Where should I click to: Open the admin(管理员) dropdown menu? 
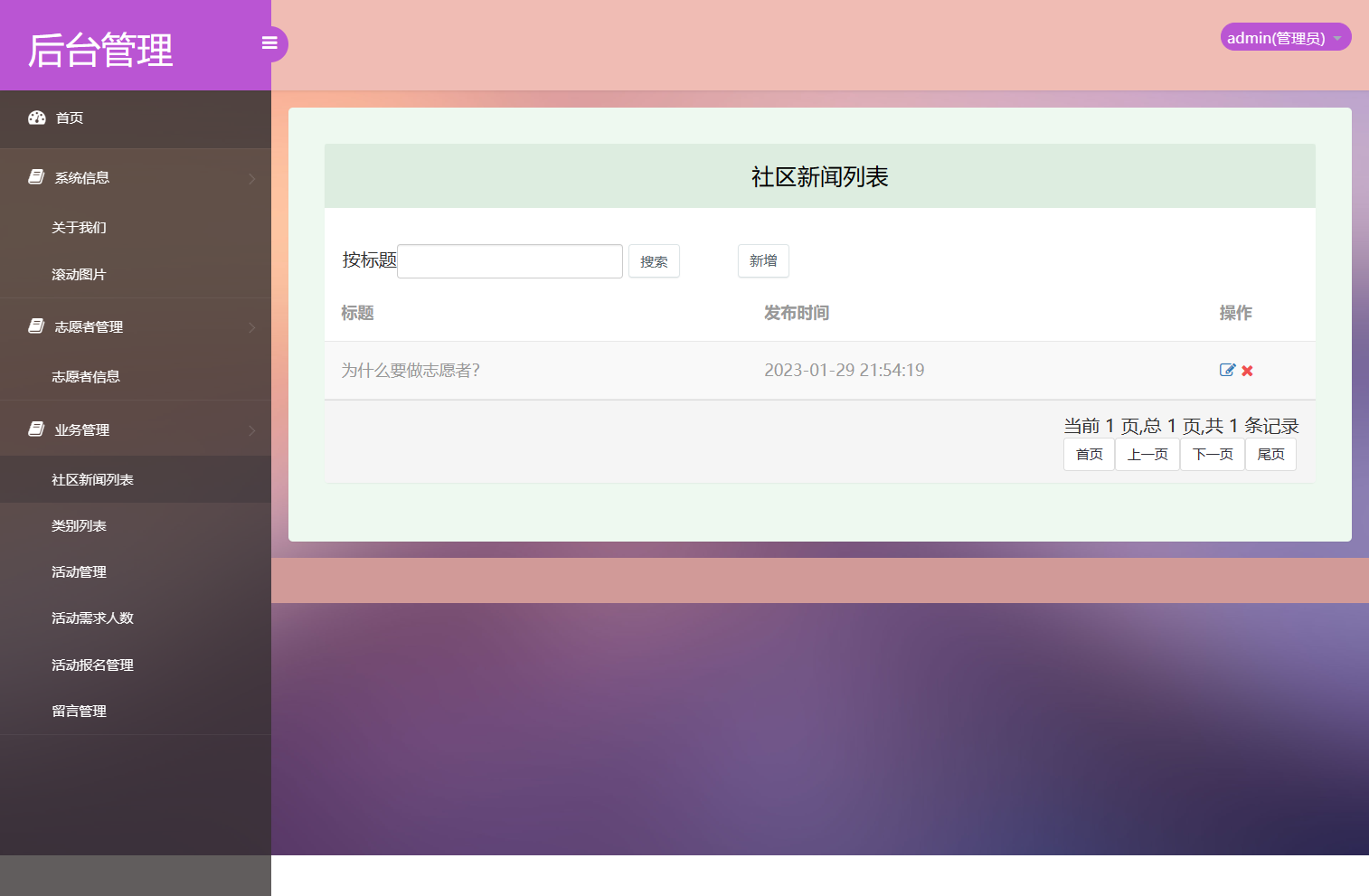point(1285,37)
